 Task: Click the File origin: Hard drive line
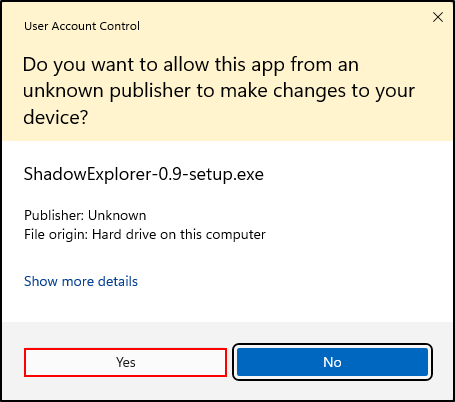pos(145,234)
